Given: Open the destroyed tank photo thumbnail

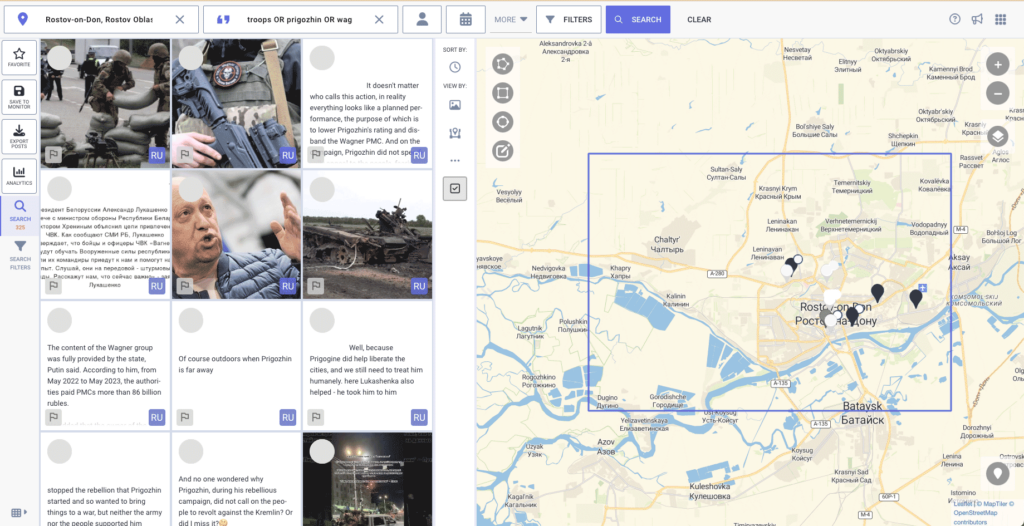Looking at the screenshot, I should pyautogui.click(x=368, y=235).
